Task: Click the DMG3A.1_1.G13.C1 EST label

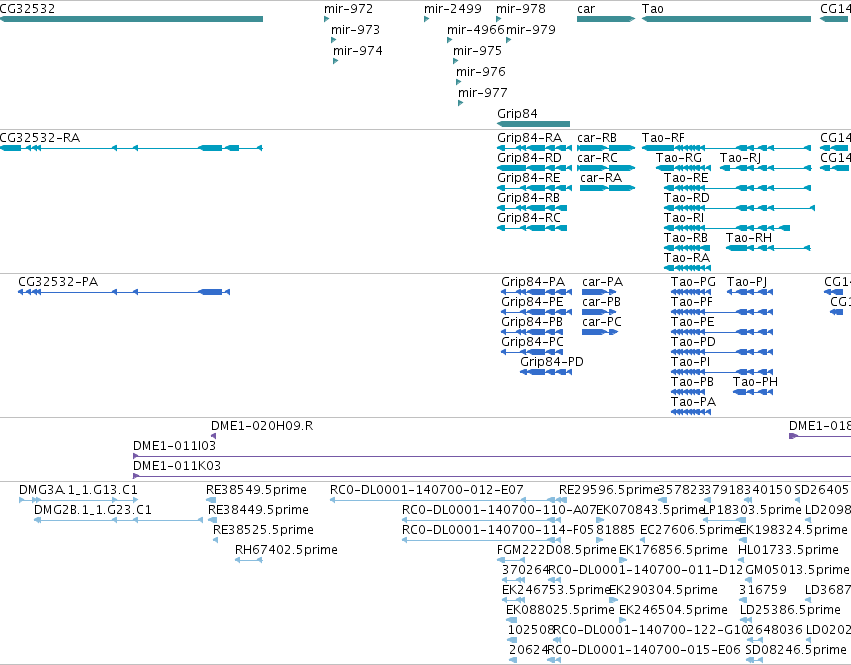Action: tap(78, 490)
